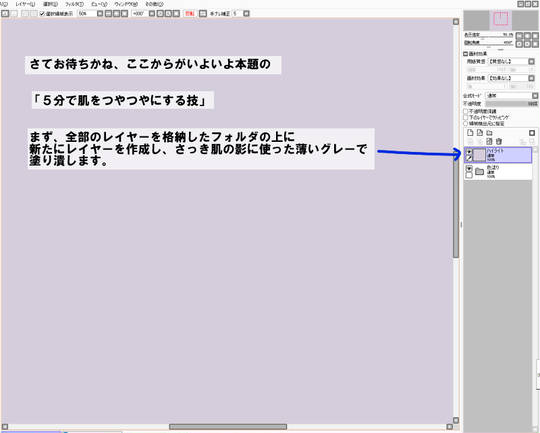Enable the 不透明度保護 checkbox
This screenshot has width=540, height=433.
click(x=465, y=111)
